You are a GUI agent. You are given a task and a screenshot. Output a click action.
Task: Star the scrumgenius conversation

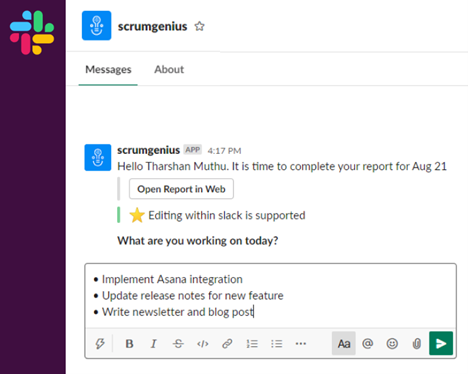coord(199,26)
